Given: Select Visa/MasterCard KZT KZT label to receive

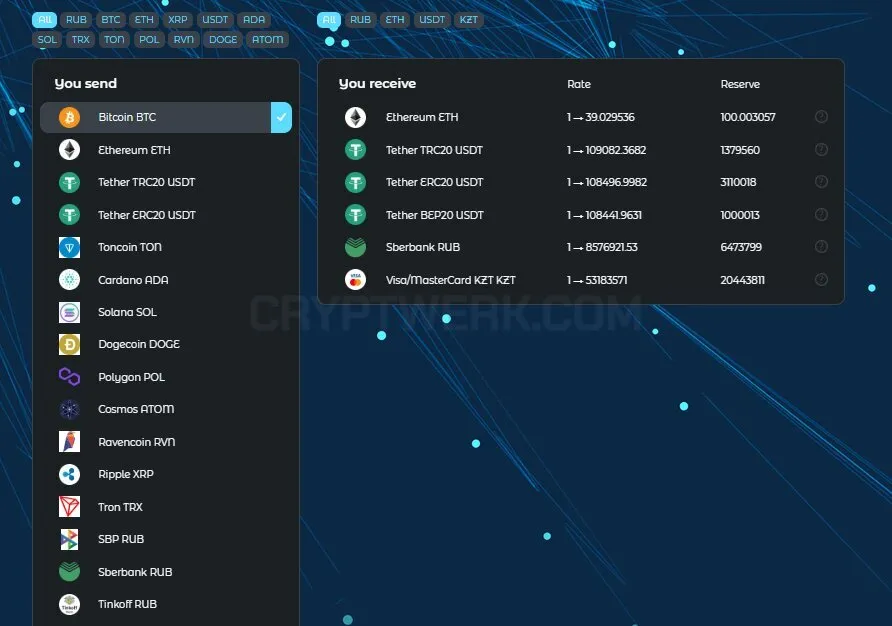Looking at the screenshot, I should (451, 280).
